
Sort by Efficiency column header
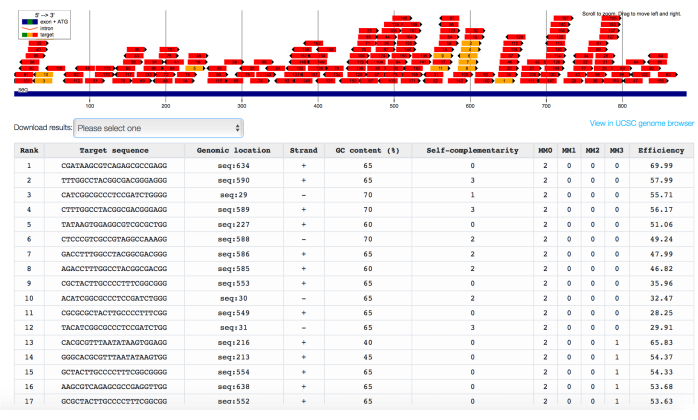point(661,151)
